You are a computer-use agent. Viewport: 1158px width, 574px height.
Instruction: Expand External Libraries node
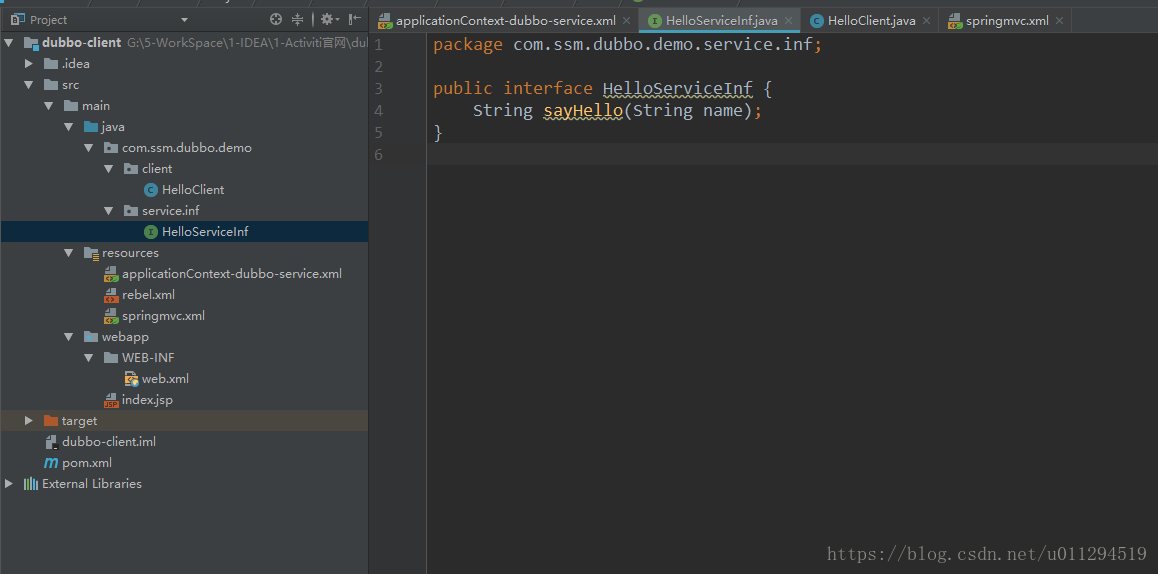point(9,484)
